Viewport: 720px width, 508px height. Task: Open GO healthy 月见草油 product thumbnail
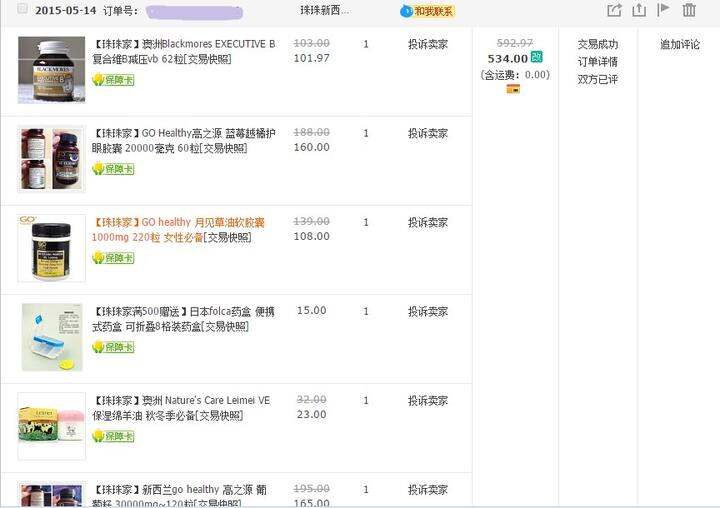click(51, 248)
